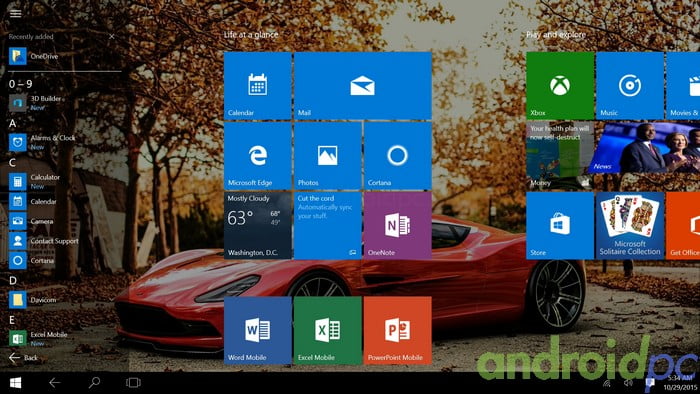
Task: Open the Get Office tile
Action: (683, 225)
